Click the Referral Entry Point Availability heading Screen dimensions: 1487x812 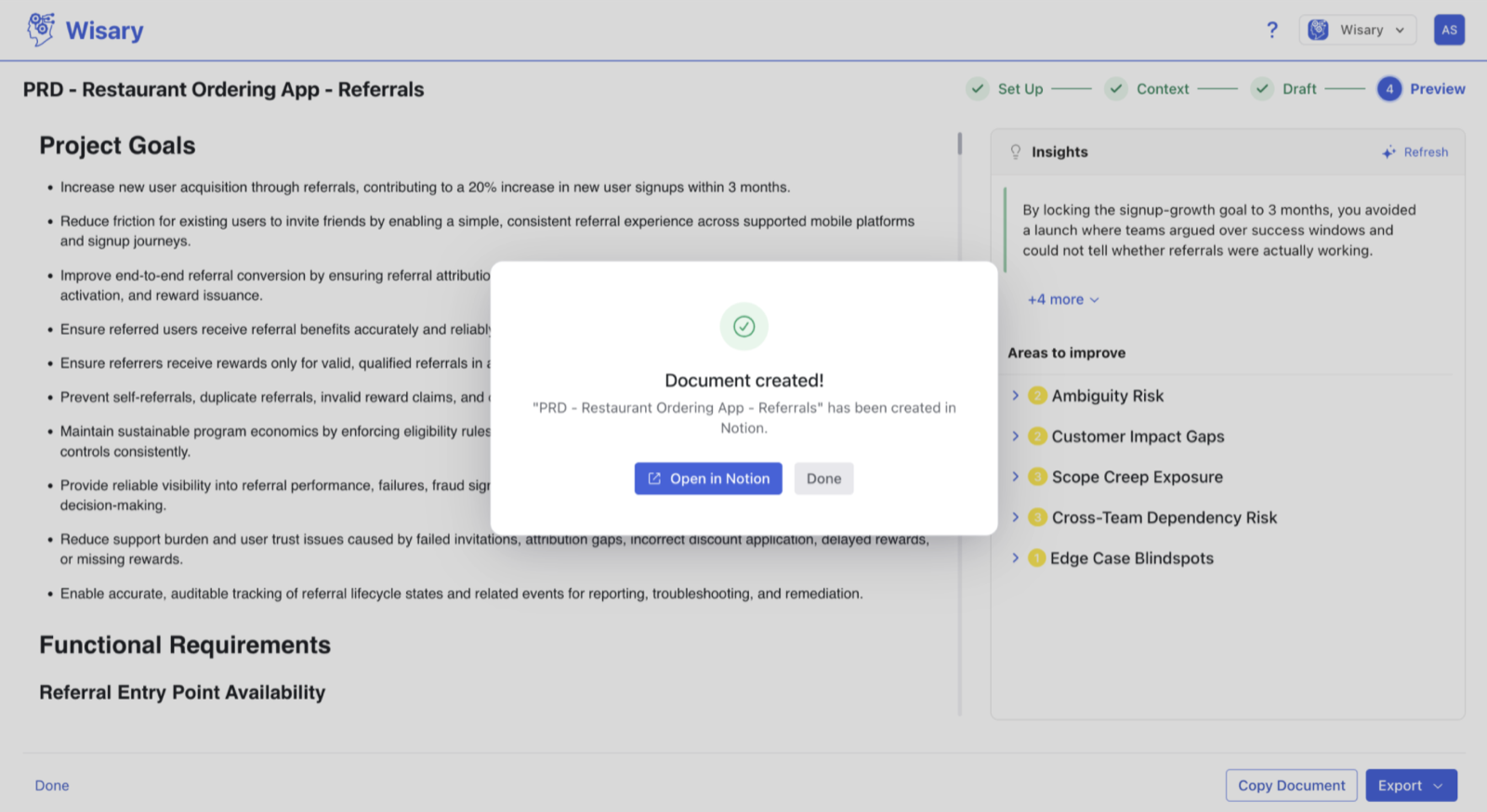182,692
